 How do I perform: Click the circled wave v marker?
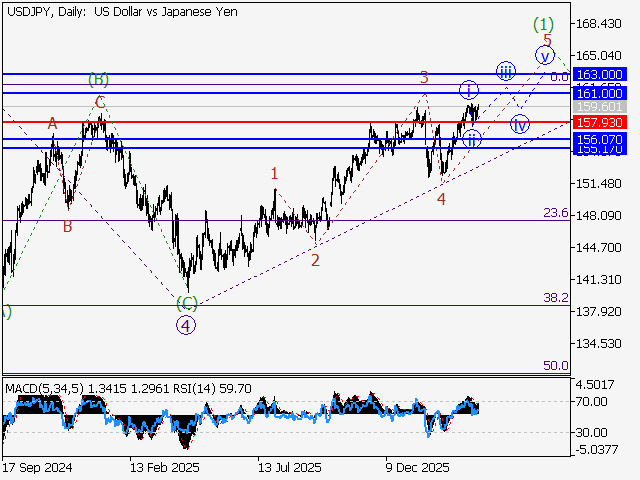point(544,54)
